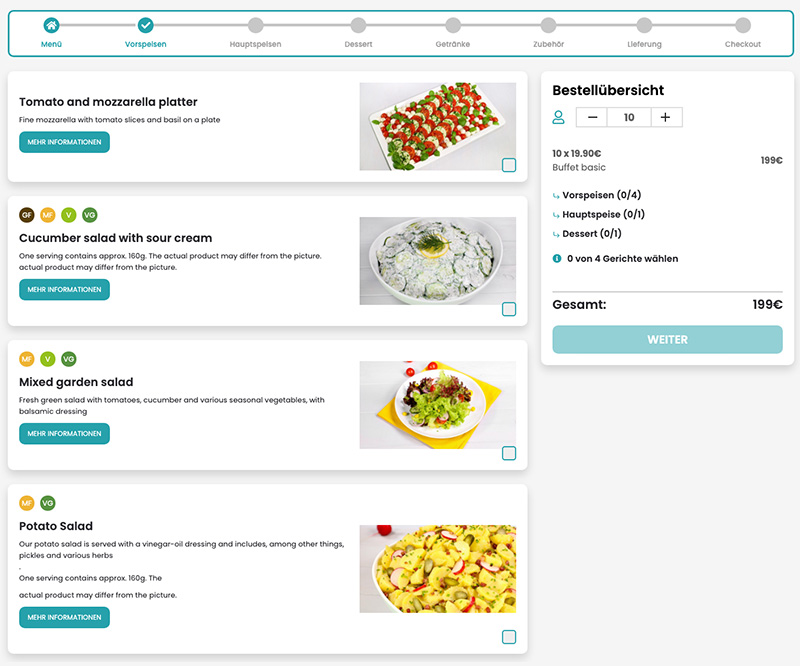Click the V badge on Mixed garden salad
Image resolution: width=800 pixels, height=666 pixels.
47,359
